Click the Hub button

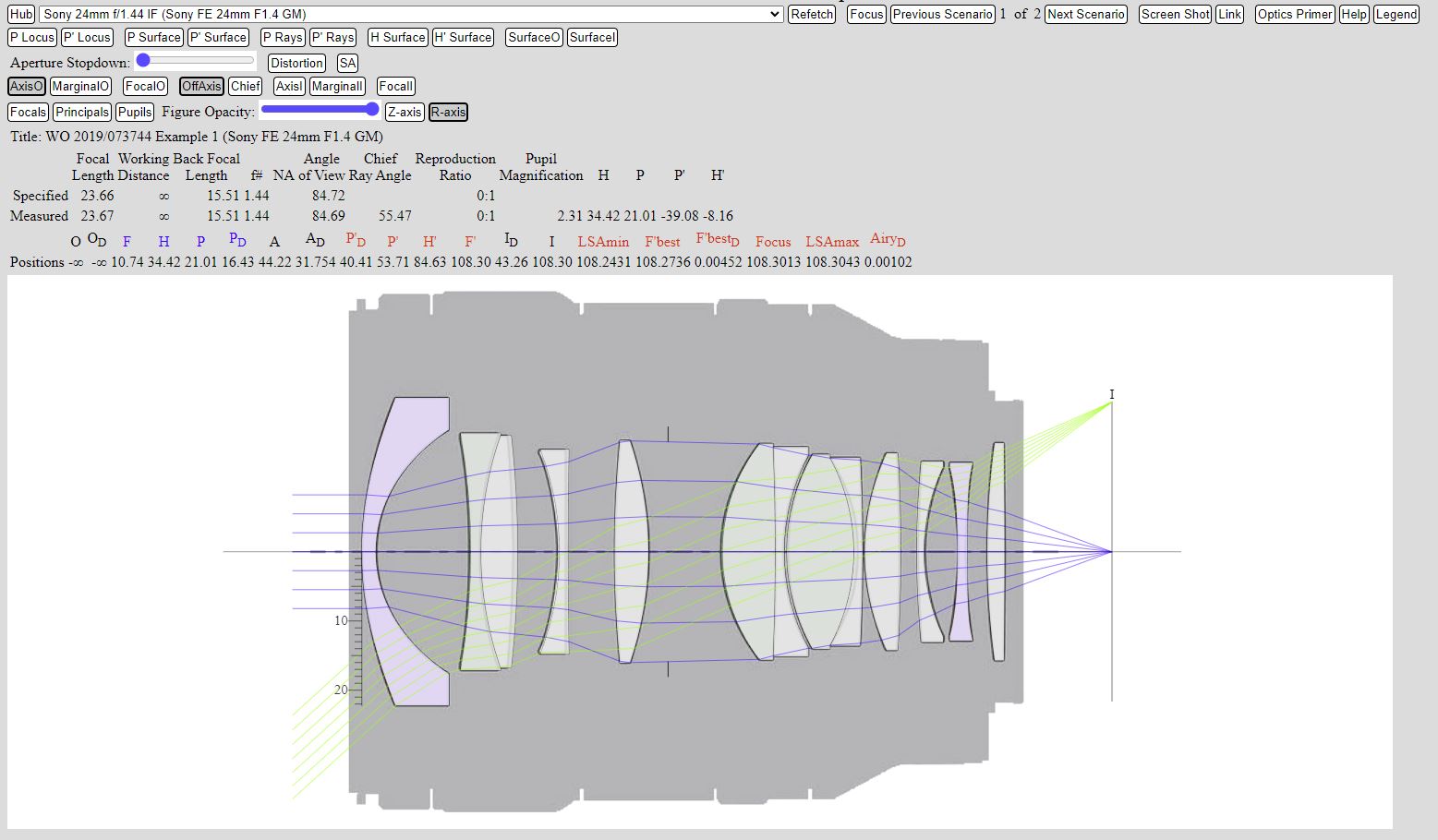[21, 14]
